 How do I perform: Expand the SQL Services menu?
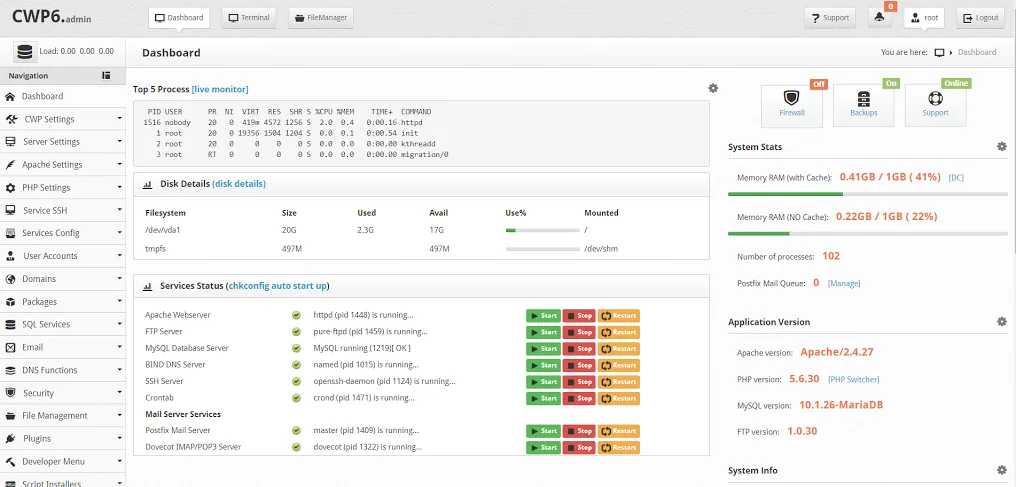[x=63, y=324]
